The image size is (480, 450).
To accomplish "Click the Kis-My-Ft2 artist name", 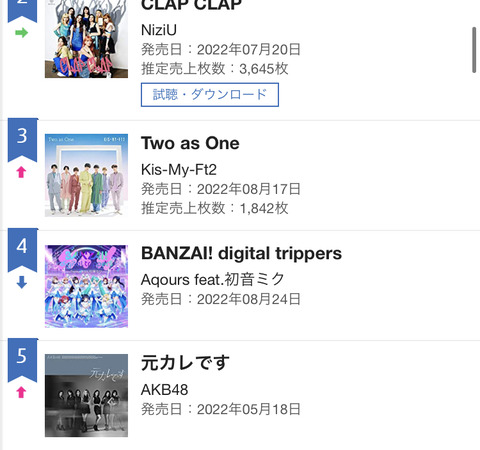I will pyautogui.click(x=179, y=170).
